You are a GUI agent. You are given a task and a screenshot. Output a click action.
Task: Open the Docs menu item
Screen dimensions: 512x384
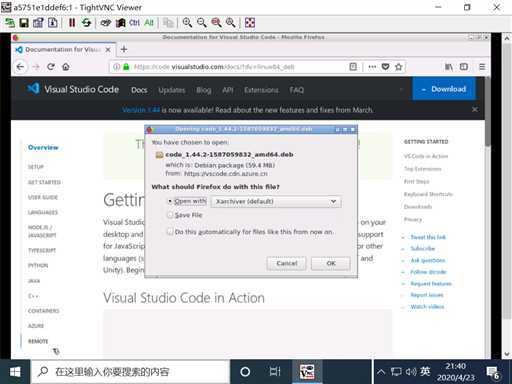(139, 90)
